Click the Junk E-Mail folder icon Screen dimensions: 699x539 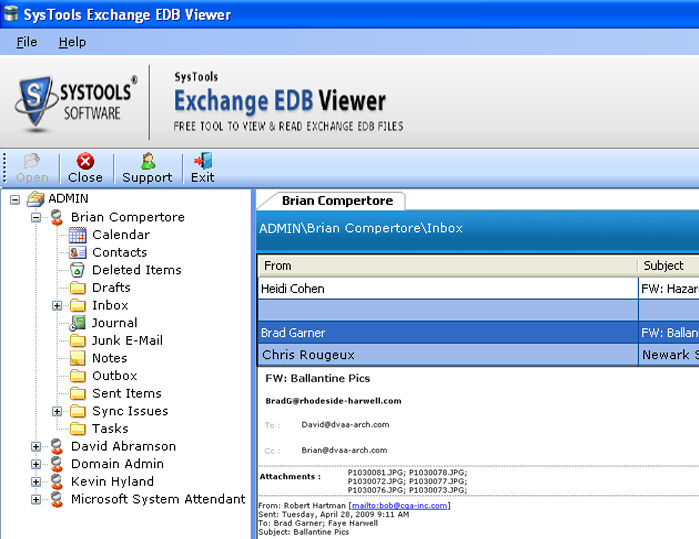click(78, 341)
